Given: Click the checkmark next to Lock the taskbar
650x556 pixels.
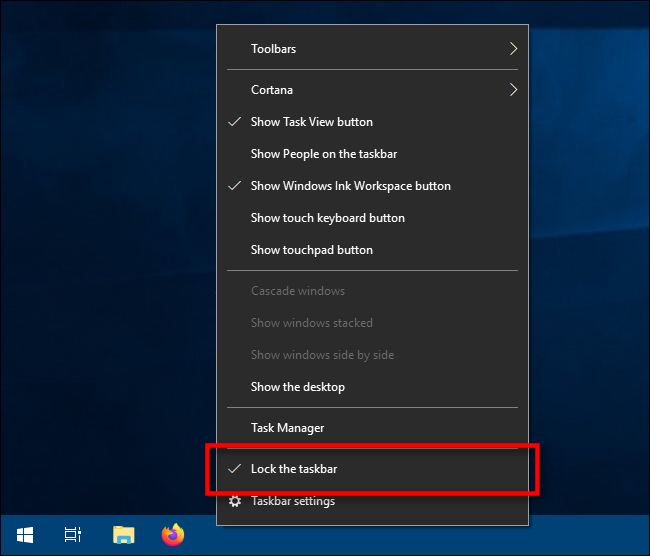Looking at the screenshot, I should 235,469.
